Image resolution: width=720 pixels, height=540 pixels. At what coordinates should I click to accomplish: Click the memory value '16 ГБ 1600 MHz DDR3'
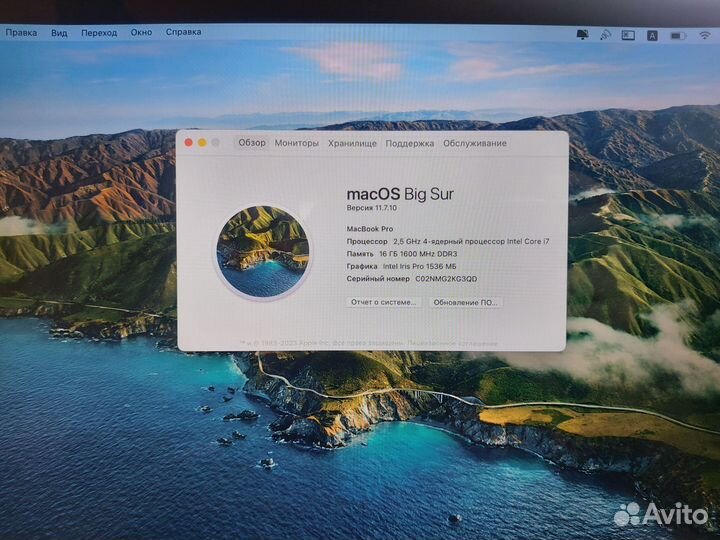pos(418,253)
